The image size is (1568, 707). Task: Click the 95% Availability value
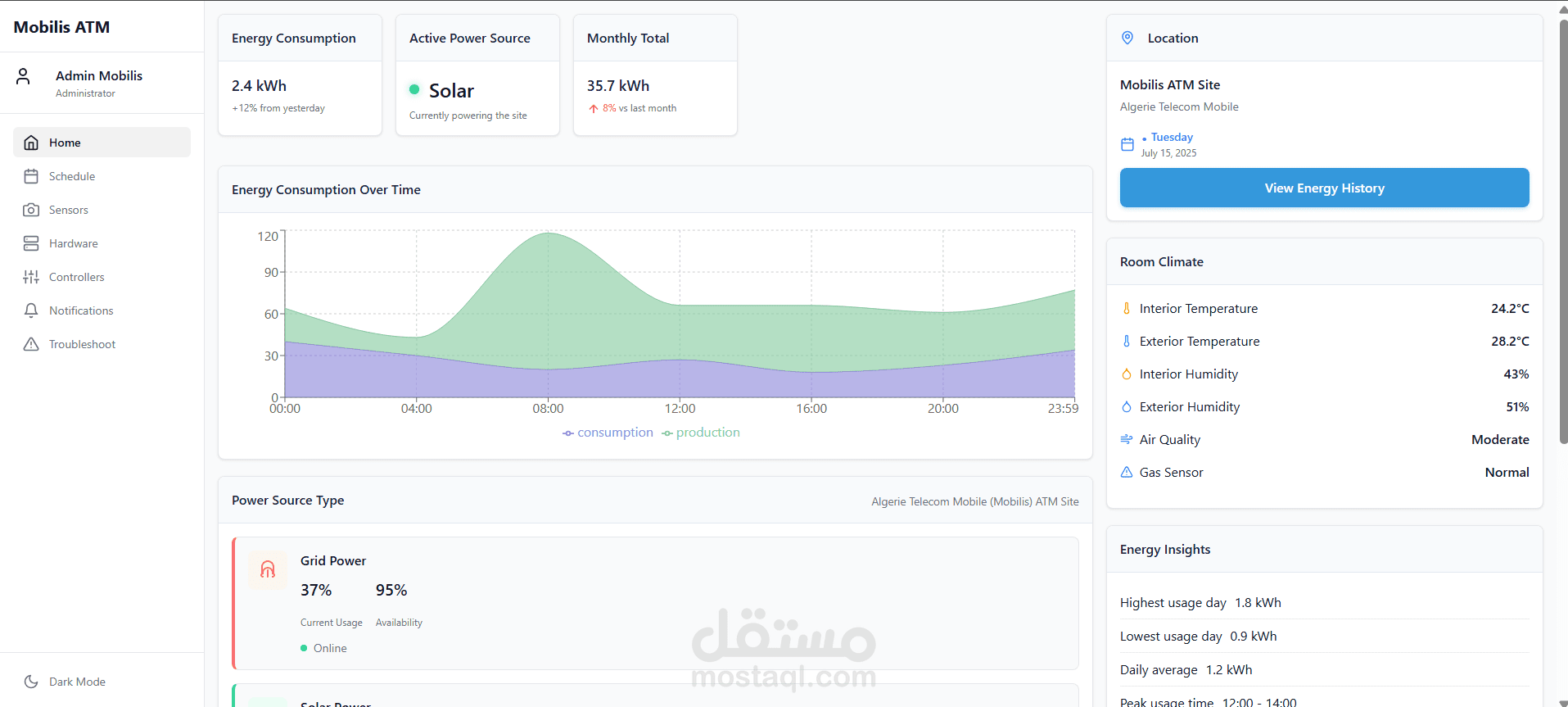point(391,590)
